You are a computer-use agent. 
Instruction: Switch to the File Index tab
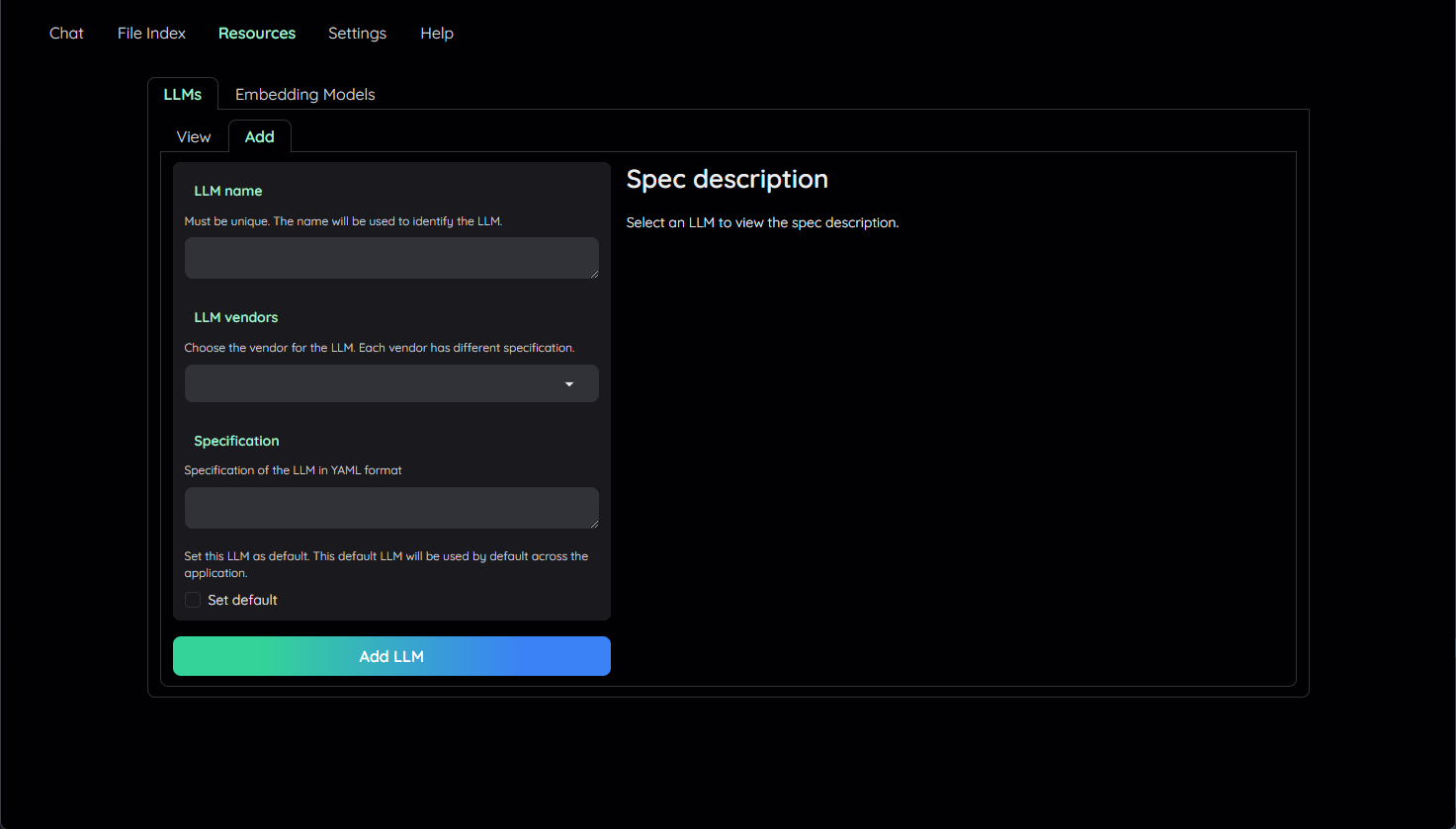[151, 34]
